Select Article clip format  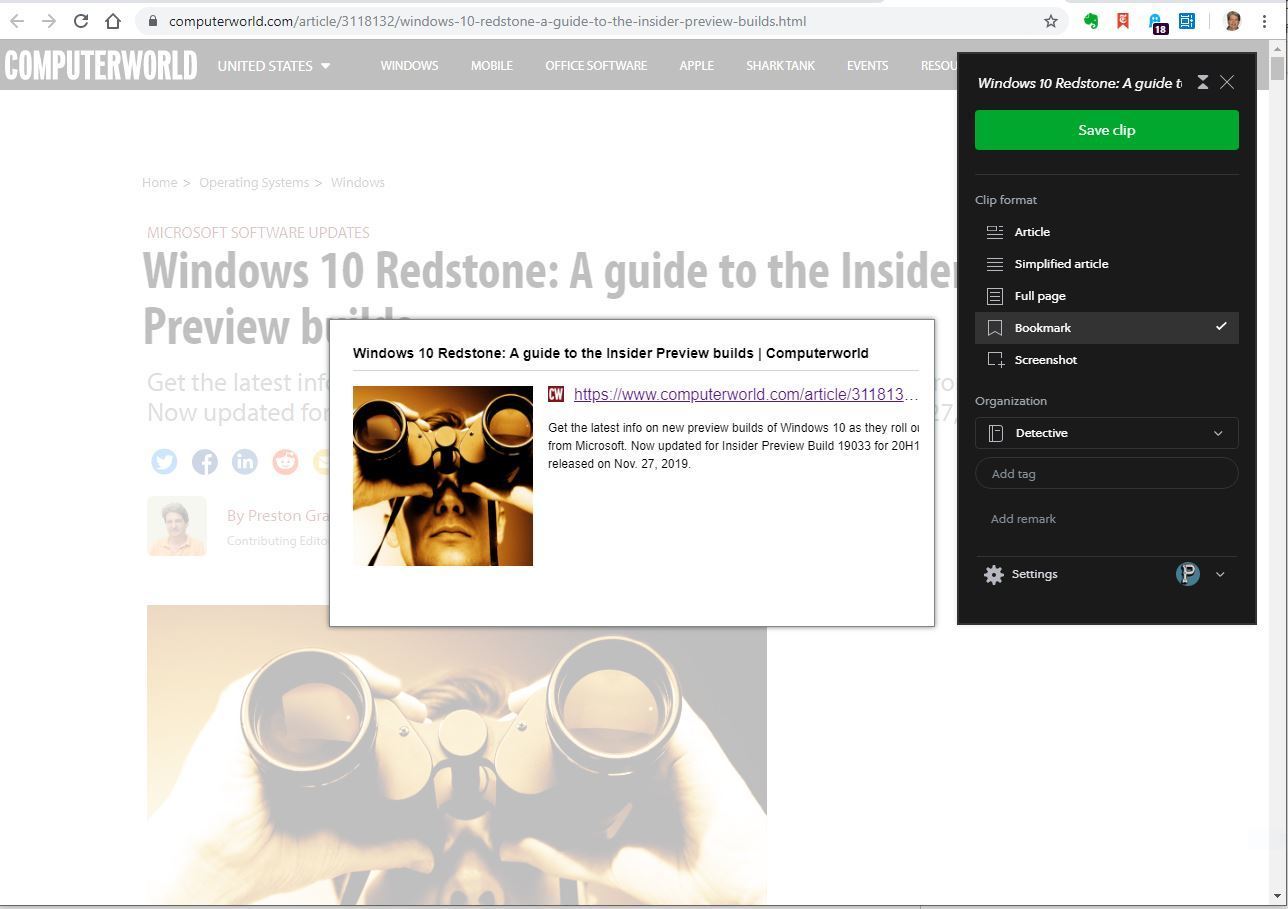pyautogui.click(x=1106, y=232)
